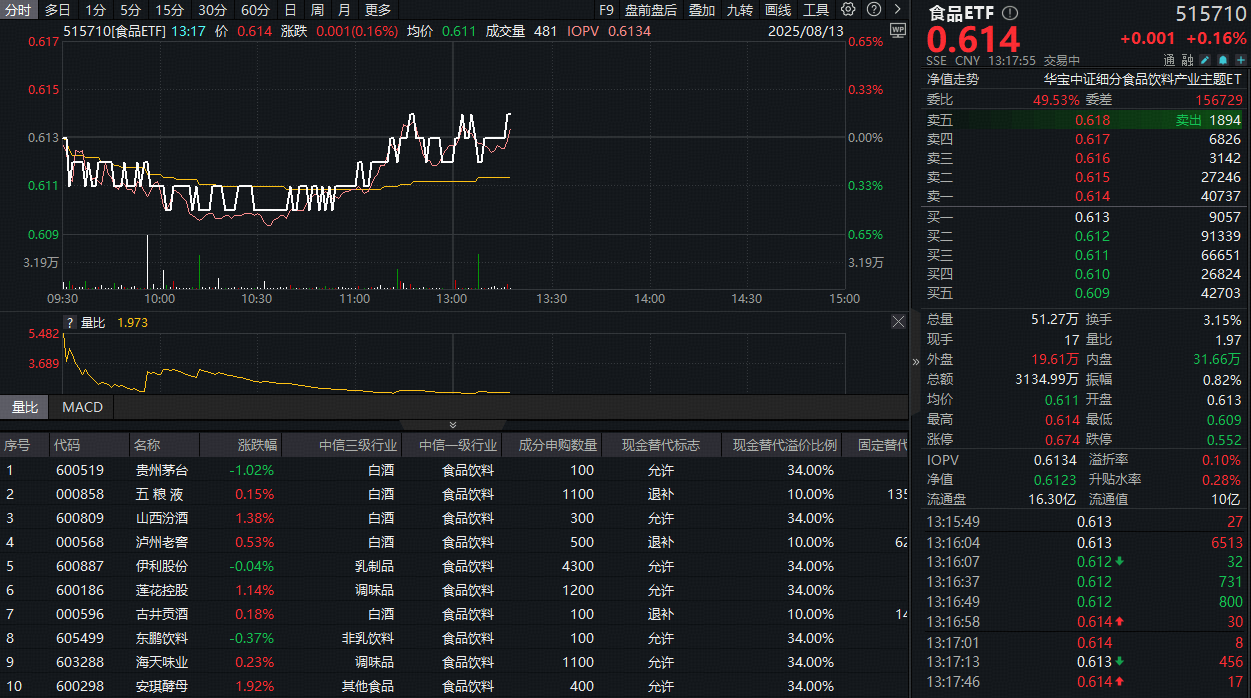This screenshot has height=698, width=1251.
Task: Open the 叠加 overlay menu
Action: pyautogui.click(x=702, y=10)
